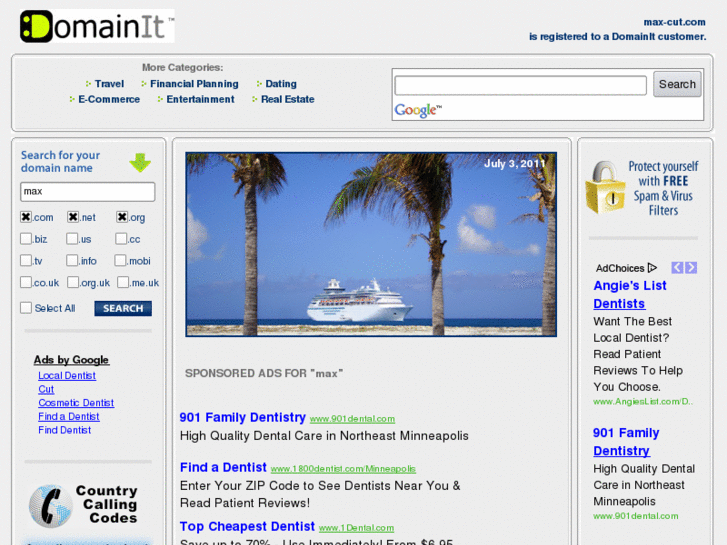Click the bullet icon beside Travel
This screenshot has width=727, height=545.
tap(88, 84)
